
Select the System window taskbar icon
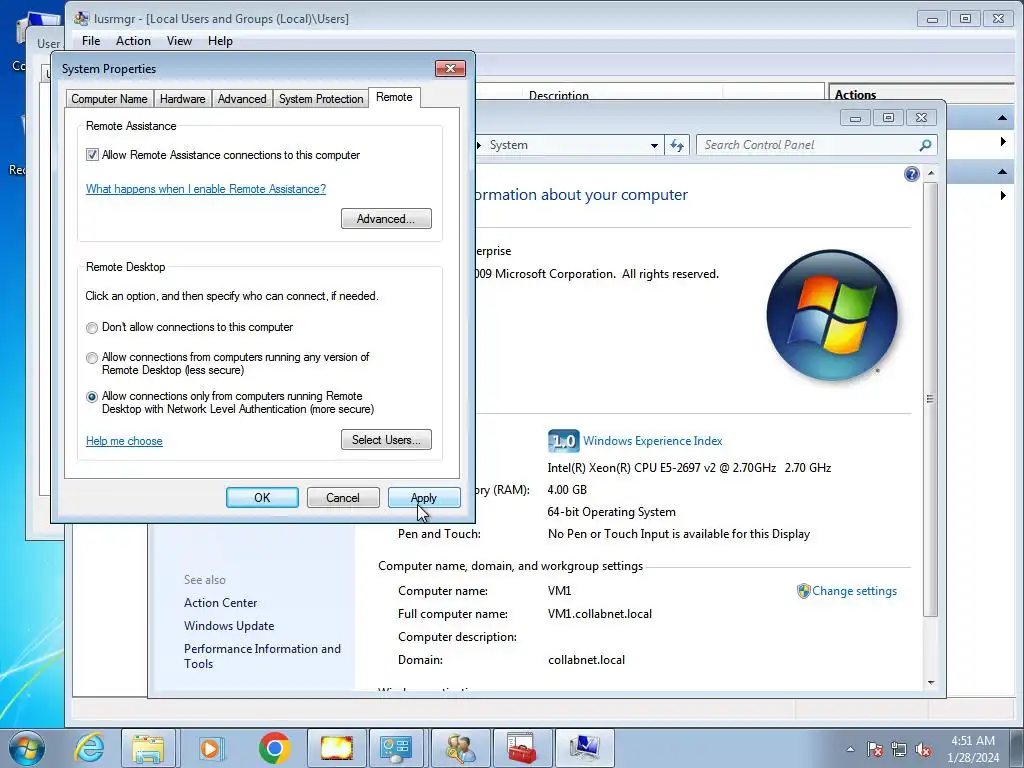click(x=584, y=748)
